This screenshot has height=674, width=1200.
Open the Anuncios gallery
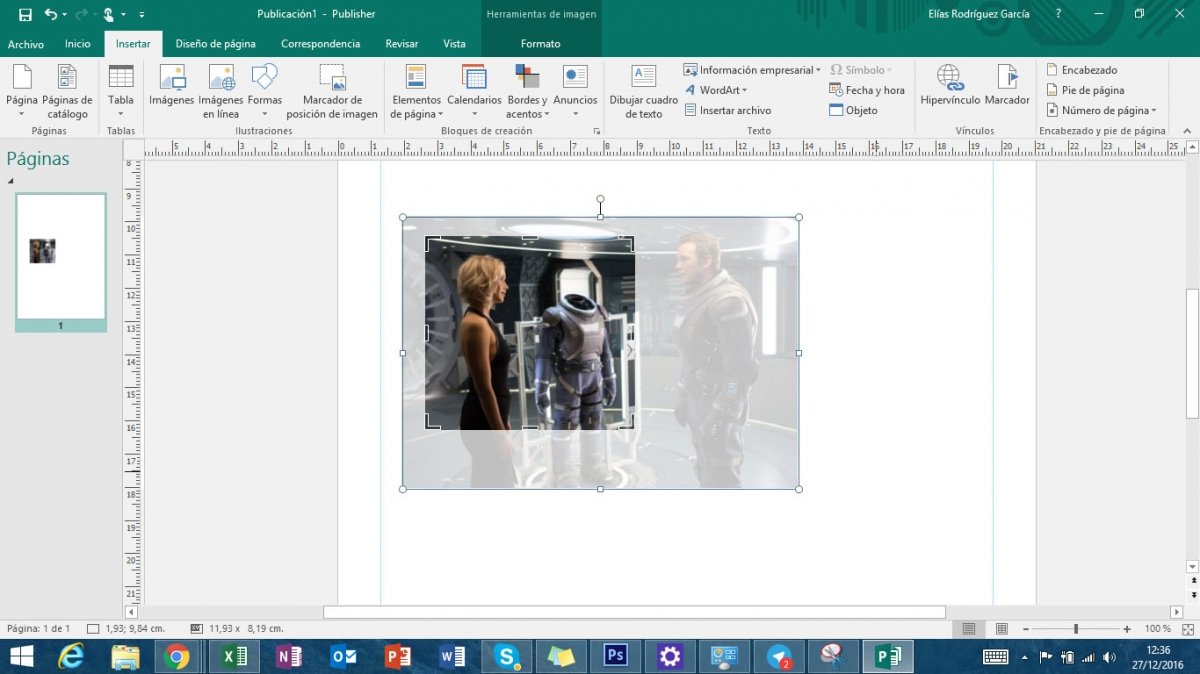(575, 90)
